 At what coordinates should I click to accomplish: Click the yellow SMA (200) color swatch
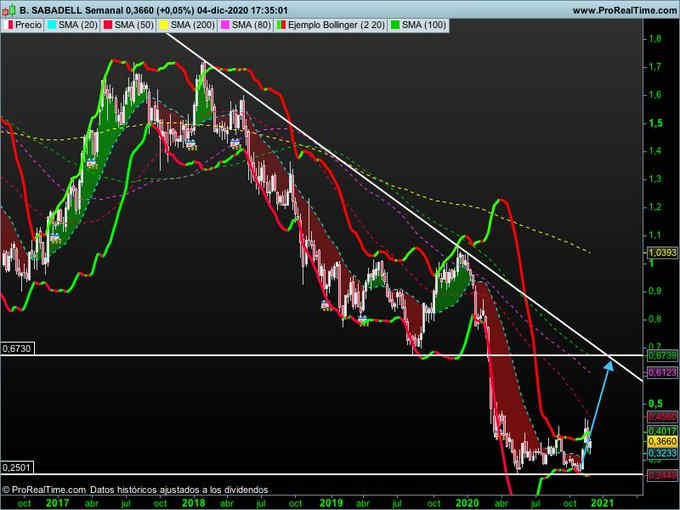click(x=164, y=25)
